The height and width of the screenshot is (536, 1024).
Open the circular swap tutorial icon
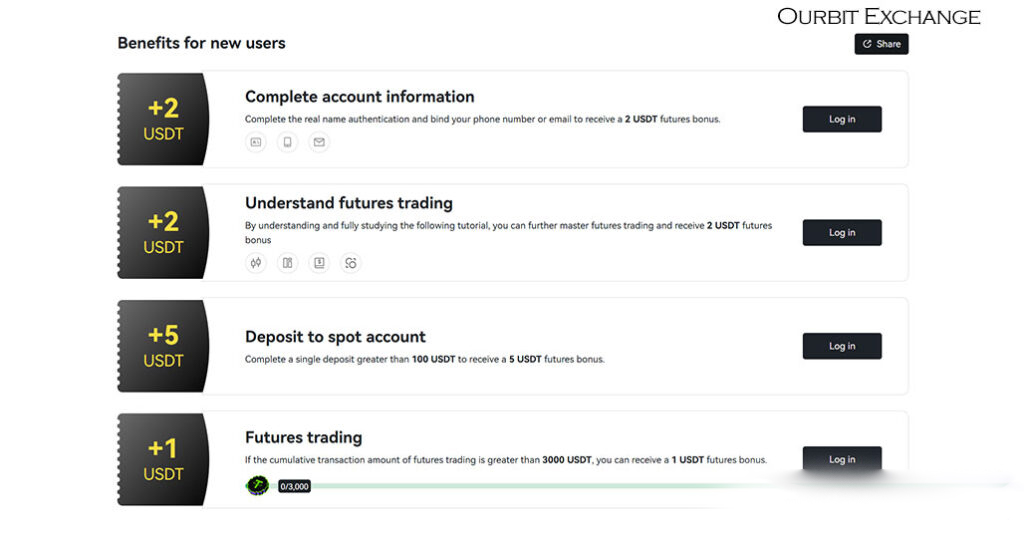point(351,263)
